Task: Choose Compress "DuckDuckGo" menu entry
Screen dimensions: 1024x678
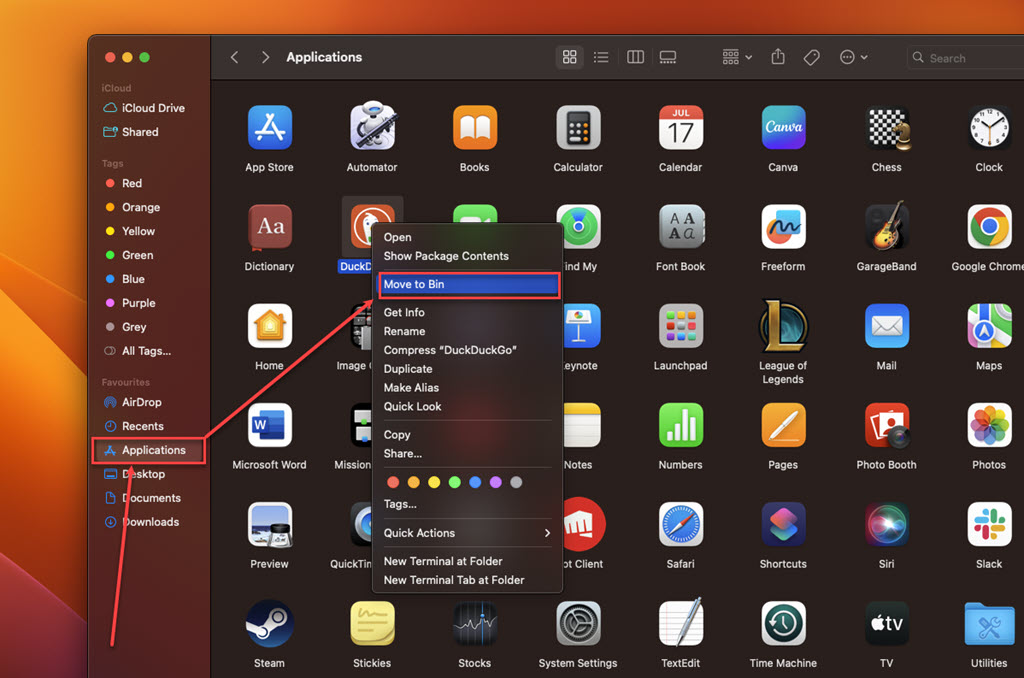Action: coord(467,350)
